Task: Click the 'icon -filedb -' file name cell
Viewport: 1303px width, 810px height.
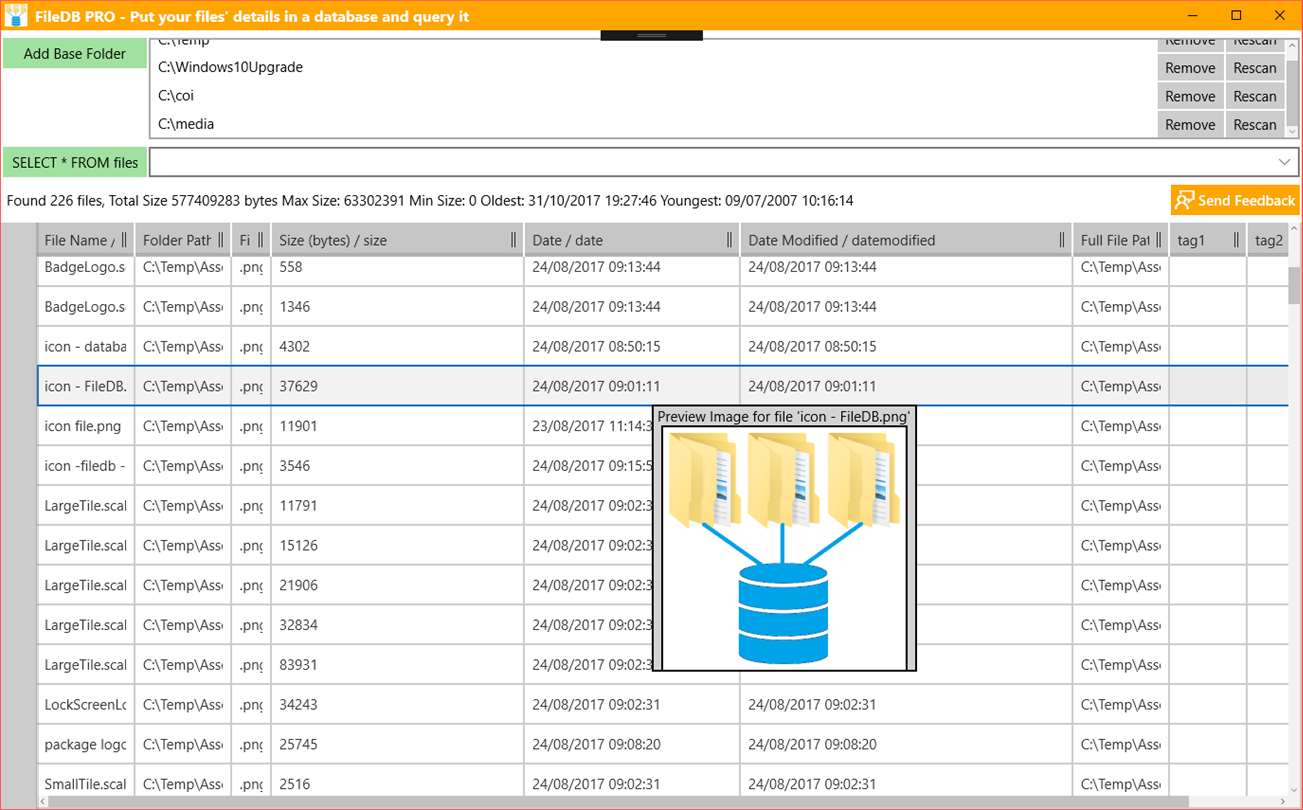Action: [x=86, y=466]
